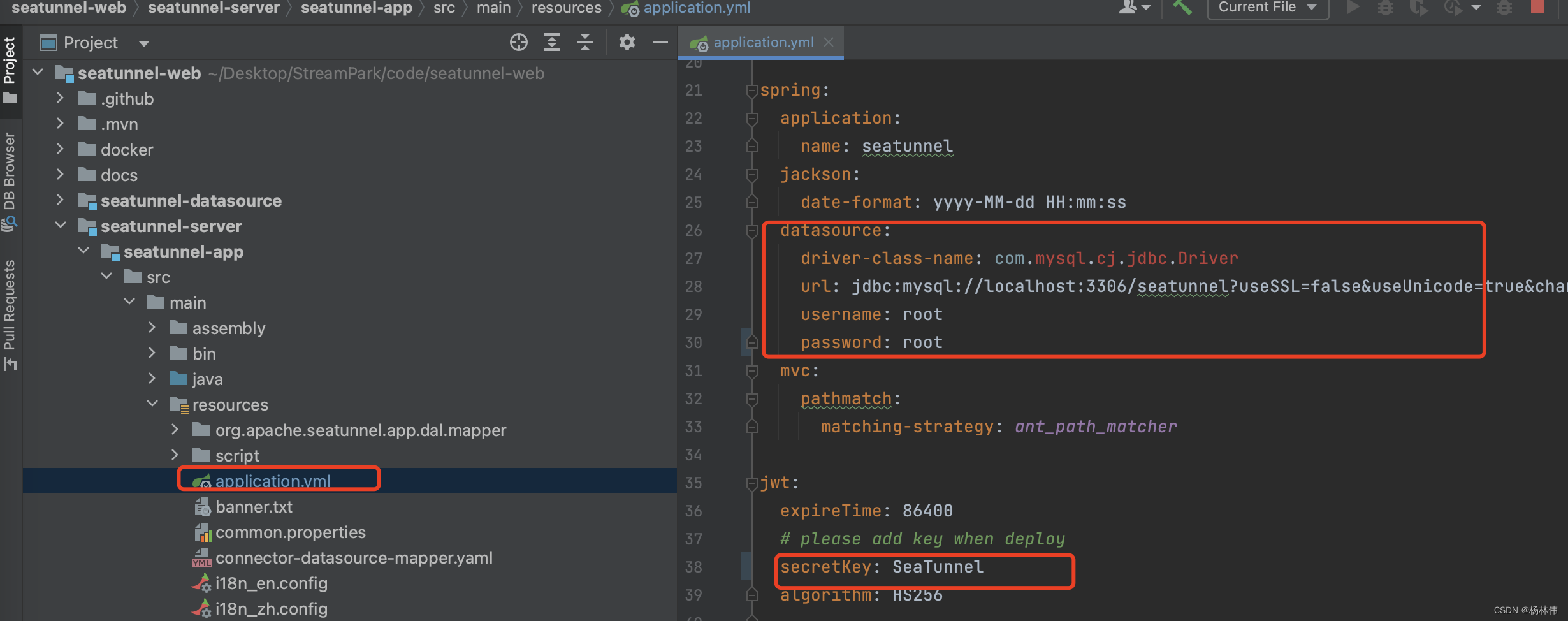Open the Project tool window tab
Viewport: 1568px width, 621px height.
10,70
